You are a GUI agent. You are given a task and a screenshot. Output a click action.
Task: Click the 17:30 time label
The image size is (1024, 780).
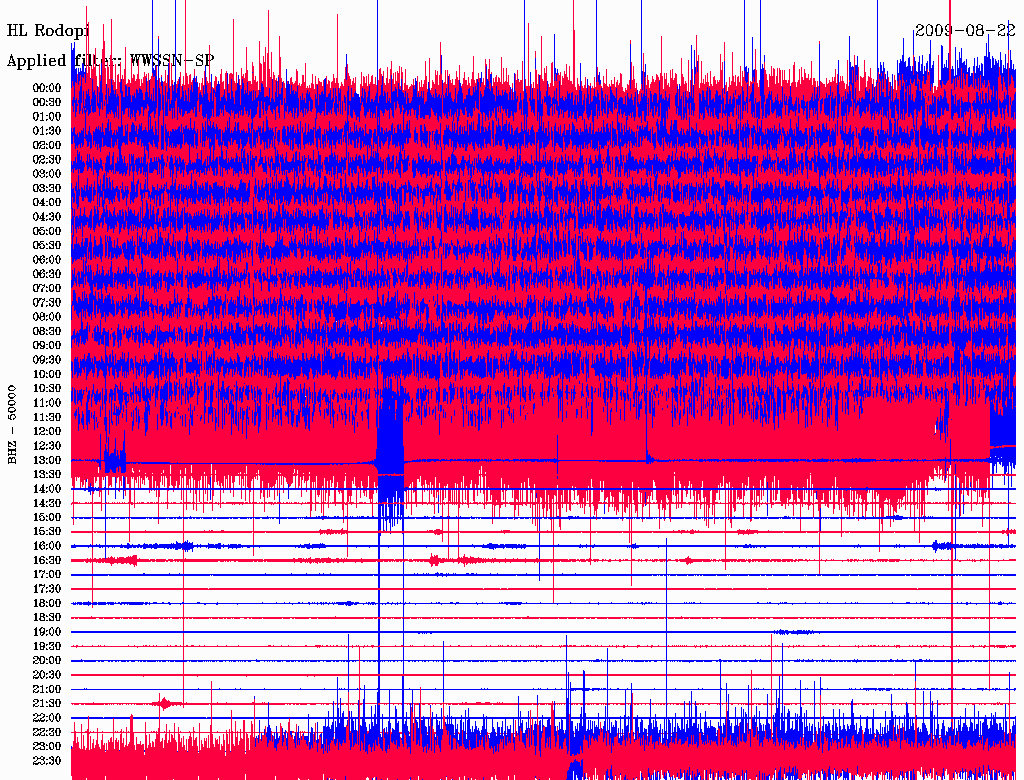coord(46,589)
